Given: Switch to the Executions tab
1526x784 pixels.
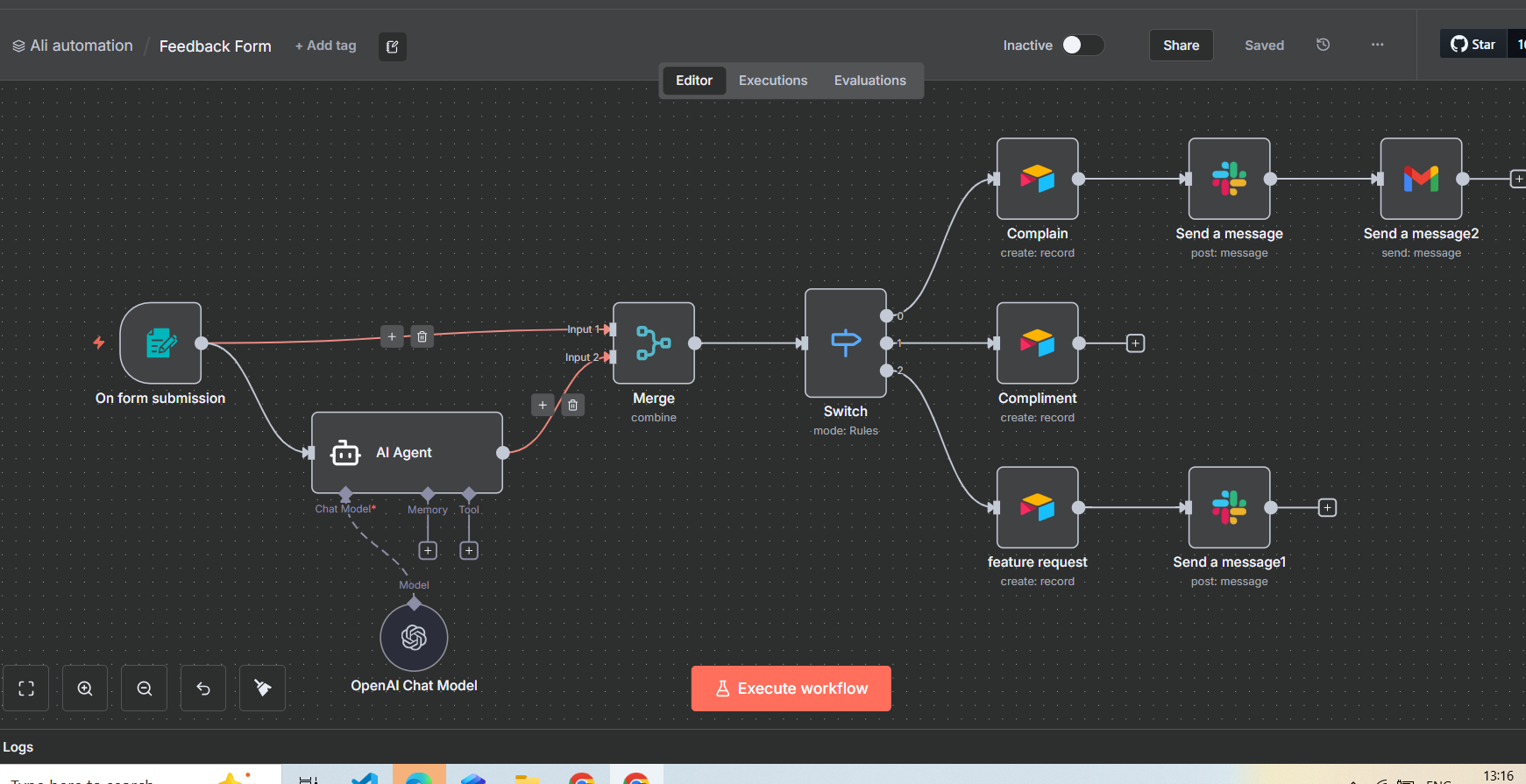Looking at the screenshot, I should click(772, 81).
